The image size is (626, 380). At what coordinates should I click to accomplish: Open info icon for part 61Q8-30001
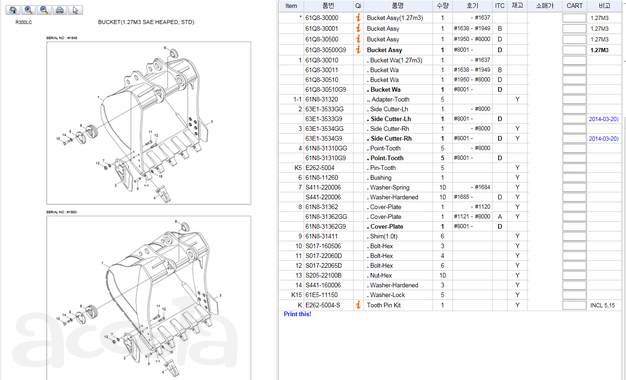click(x=358, y=28)
